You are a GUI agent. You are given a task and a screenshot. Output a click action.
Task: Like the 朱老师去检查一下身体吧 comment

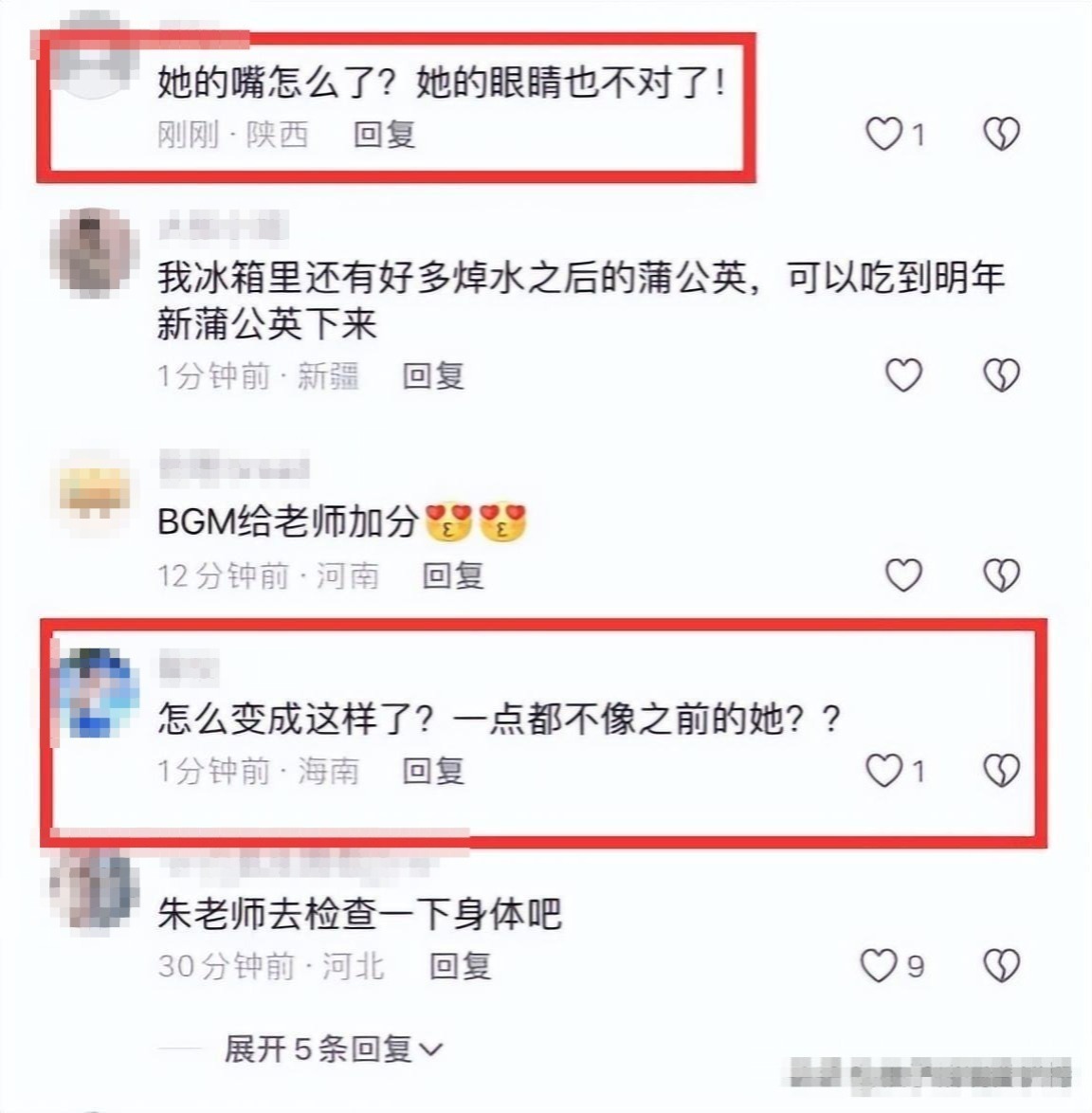(x=879, y=965)
